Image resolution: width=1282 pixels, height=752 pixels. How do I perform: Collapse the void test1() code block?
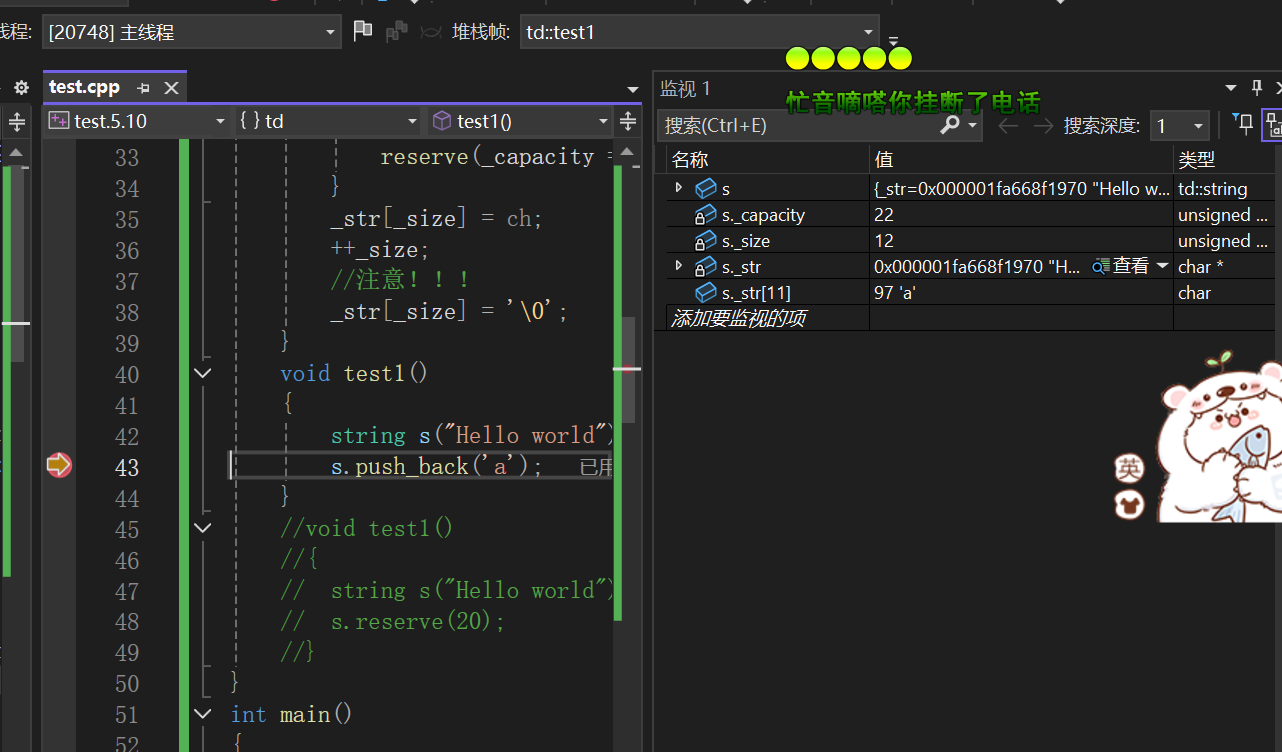pos(203,373)
